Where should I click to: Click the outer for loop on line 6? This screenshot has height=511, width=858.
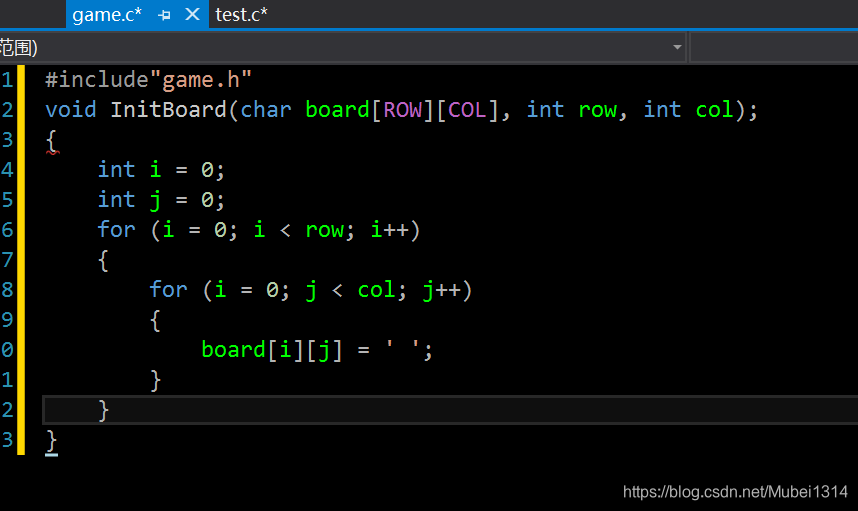click(259, 230)
